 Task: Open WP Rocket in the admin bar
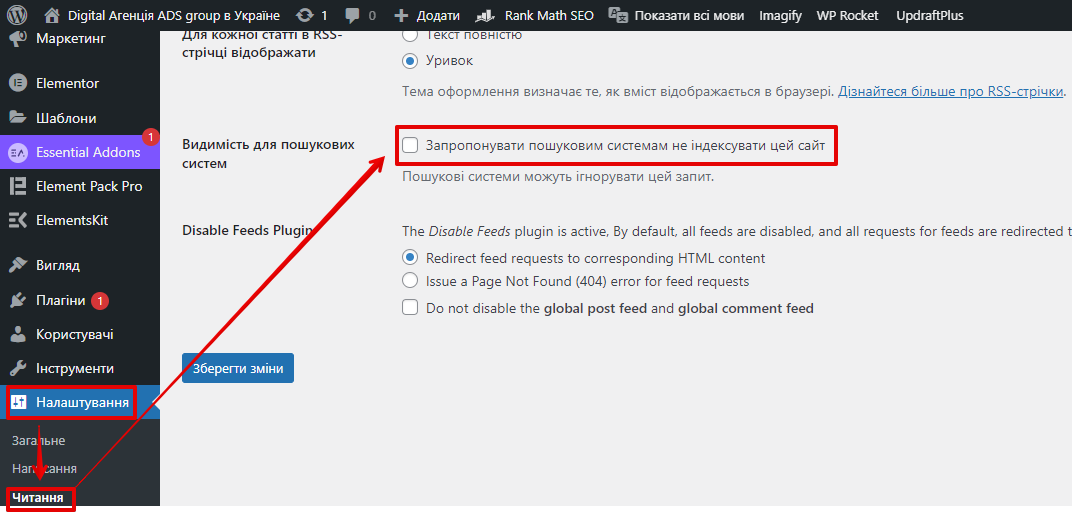click(848, 15)
